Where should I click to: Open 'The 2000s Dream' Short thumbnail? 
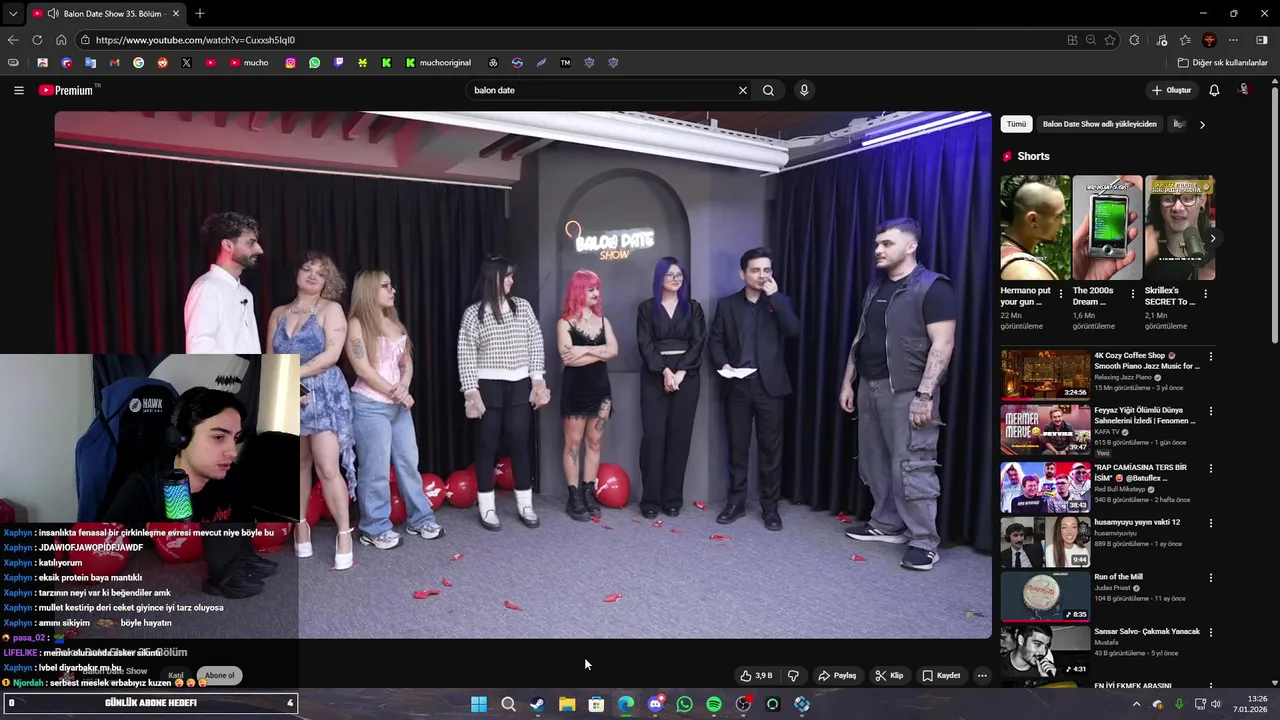pos(1107,228)
